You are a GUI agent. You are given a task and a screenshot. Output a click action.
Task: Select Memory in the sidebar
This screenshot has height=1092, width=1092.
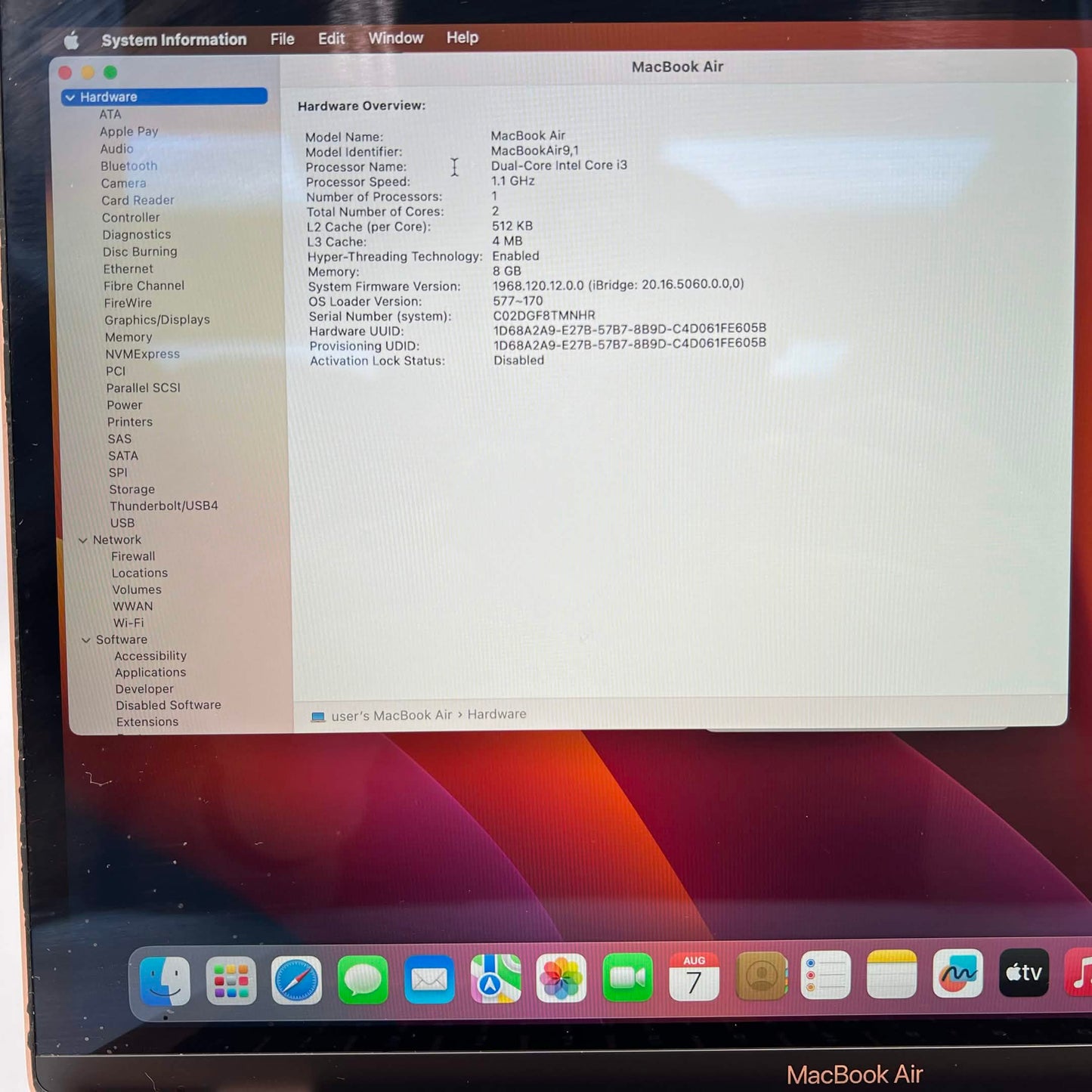point(128,337)
